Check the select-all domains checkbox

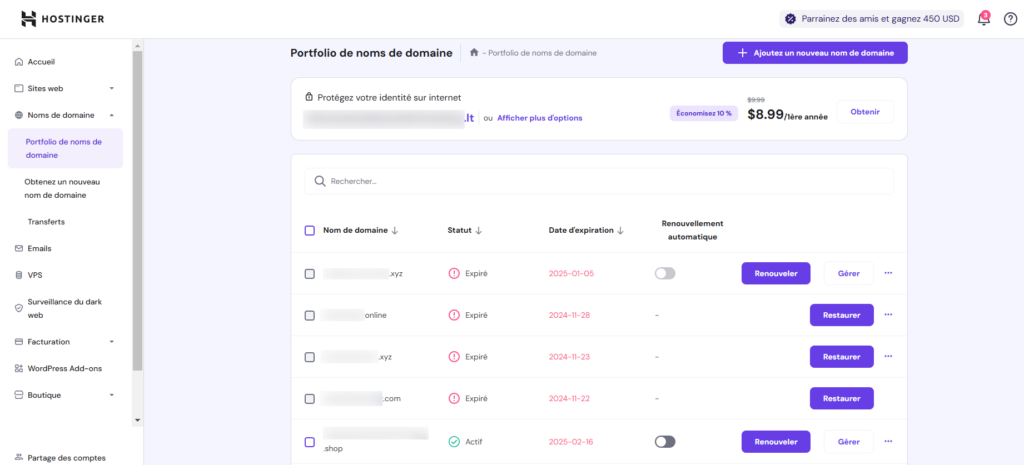(309, 231)
